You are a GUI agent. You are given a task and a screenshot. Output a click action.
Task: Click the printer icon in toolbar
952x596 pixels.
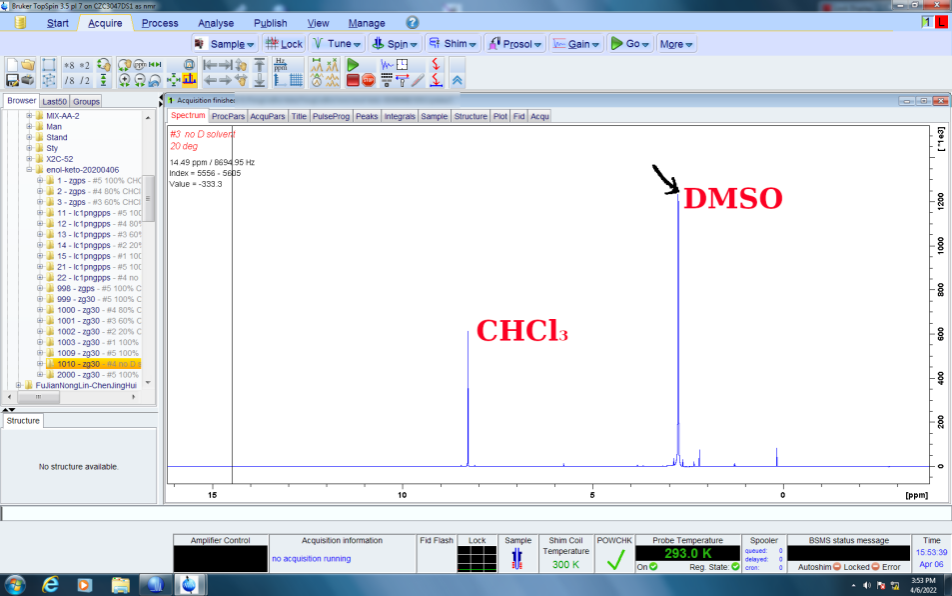coord(28,81)
